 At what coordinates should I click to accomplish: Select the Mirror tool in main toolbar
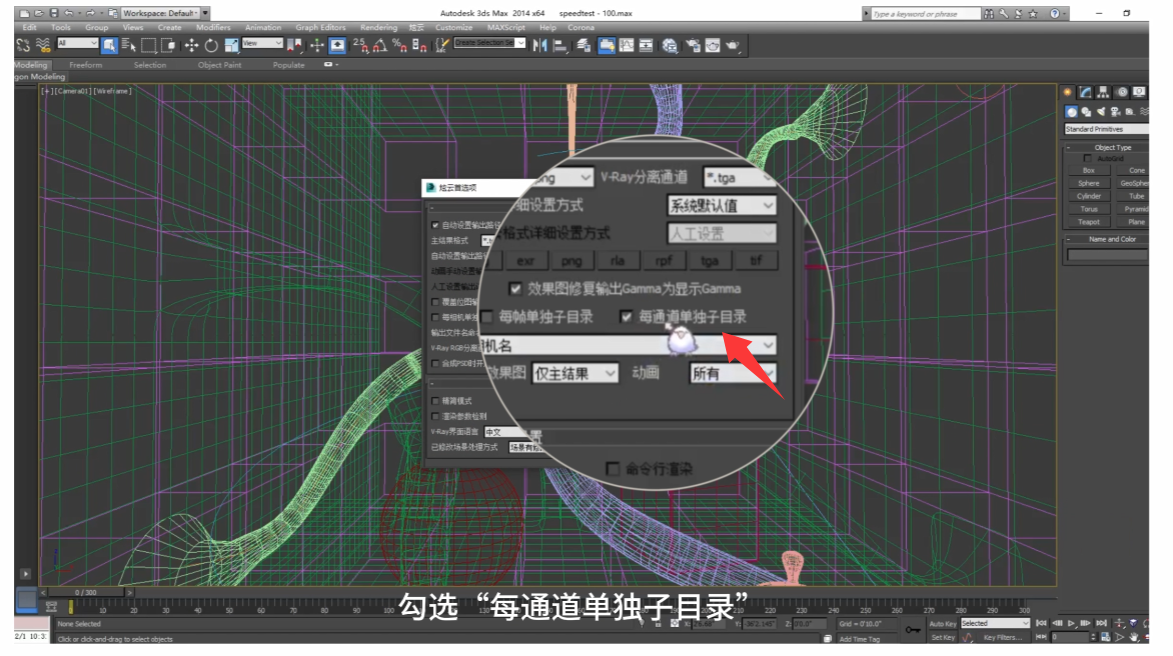pyautogui.click(x=539, y=45)
